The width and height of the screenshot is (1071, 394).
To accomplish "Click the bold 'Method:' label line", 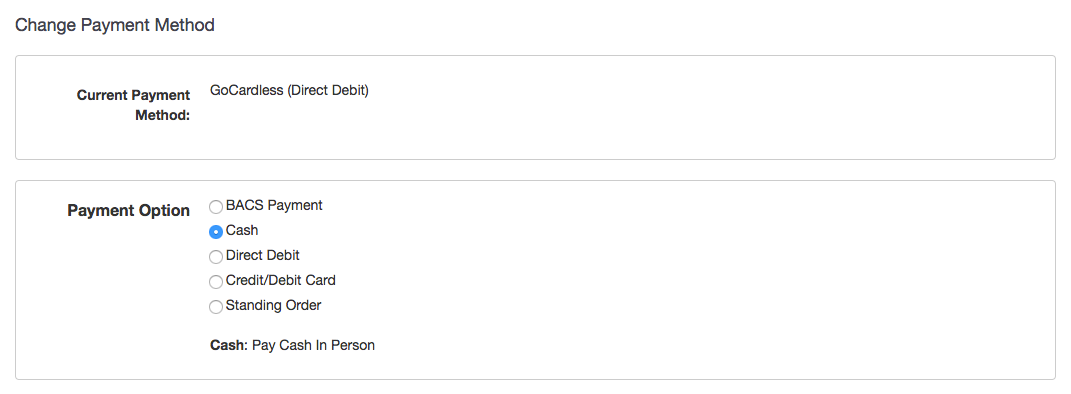I will click(163, 115).
